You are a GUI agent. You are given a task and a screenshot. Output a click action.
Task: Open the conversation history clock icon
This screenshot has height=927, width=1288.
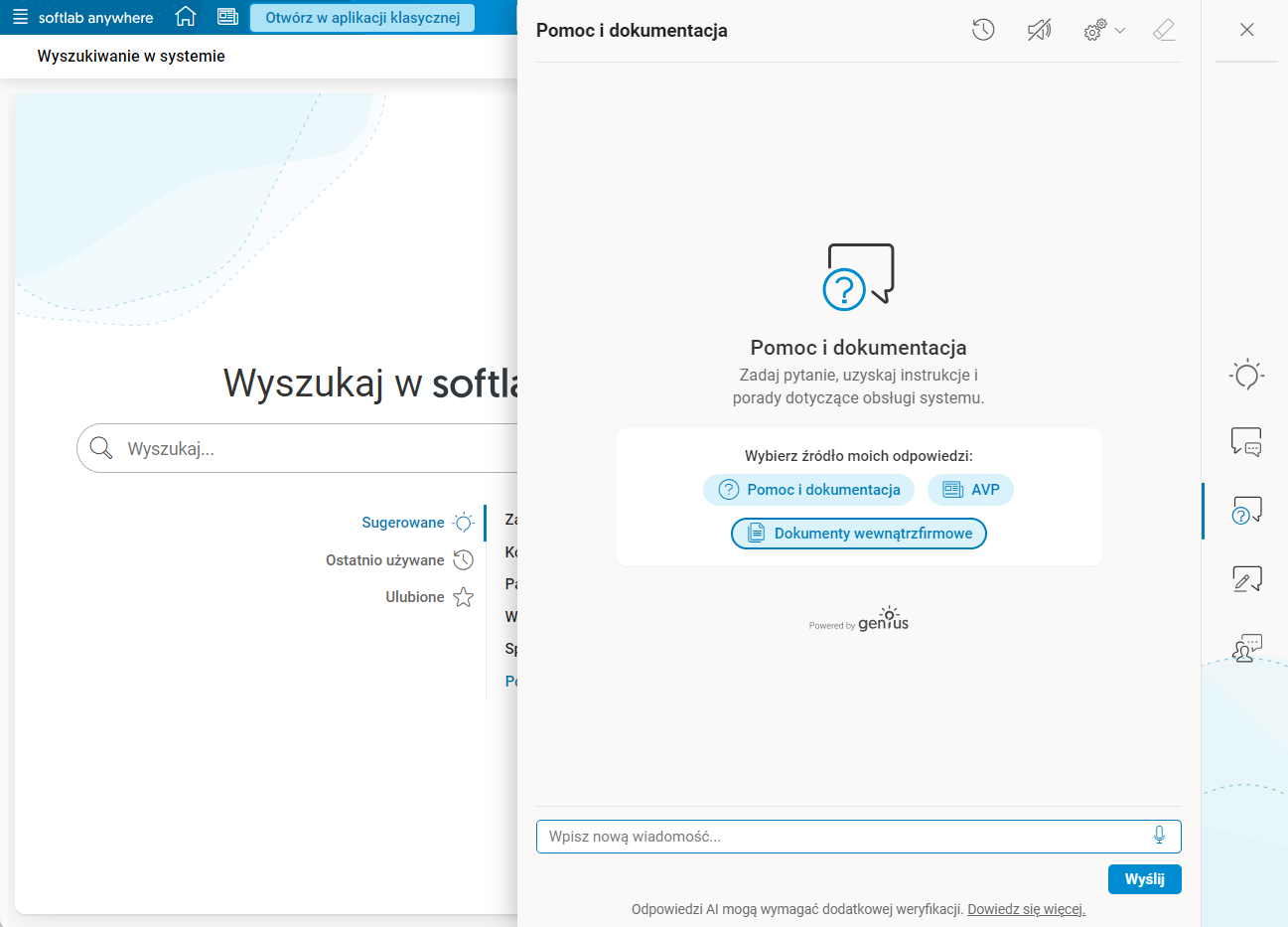point(983,30)
